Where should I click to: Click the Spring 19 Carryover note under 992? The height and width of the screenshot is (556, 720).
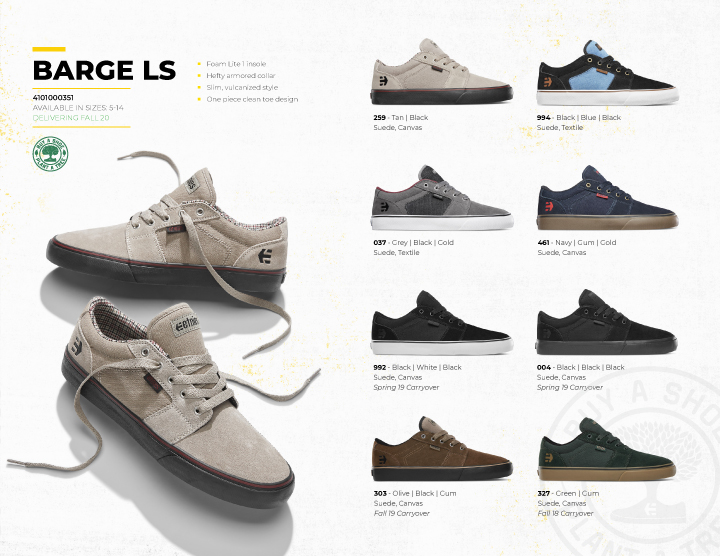click(406, 388)
